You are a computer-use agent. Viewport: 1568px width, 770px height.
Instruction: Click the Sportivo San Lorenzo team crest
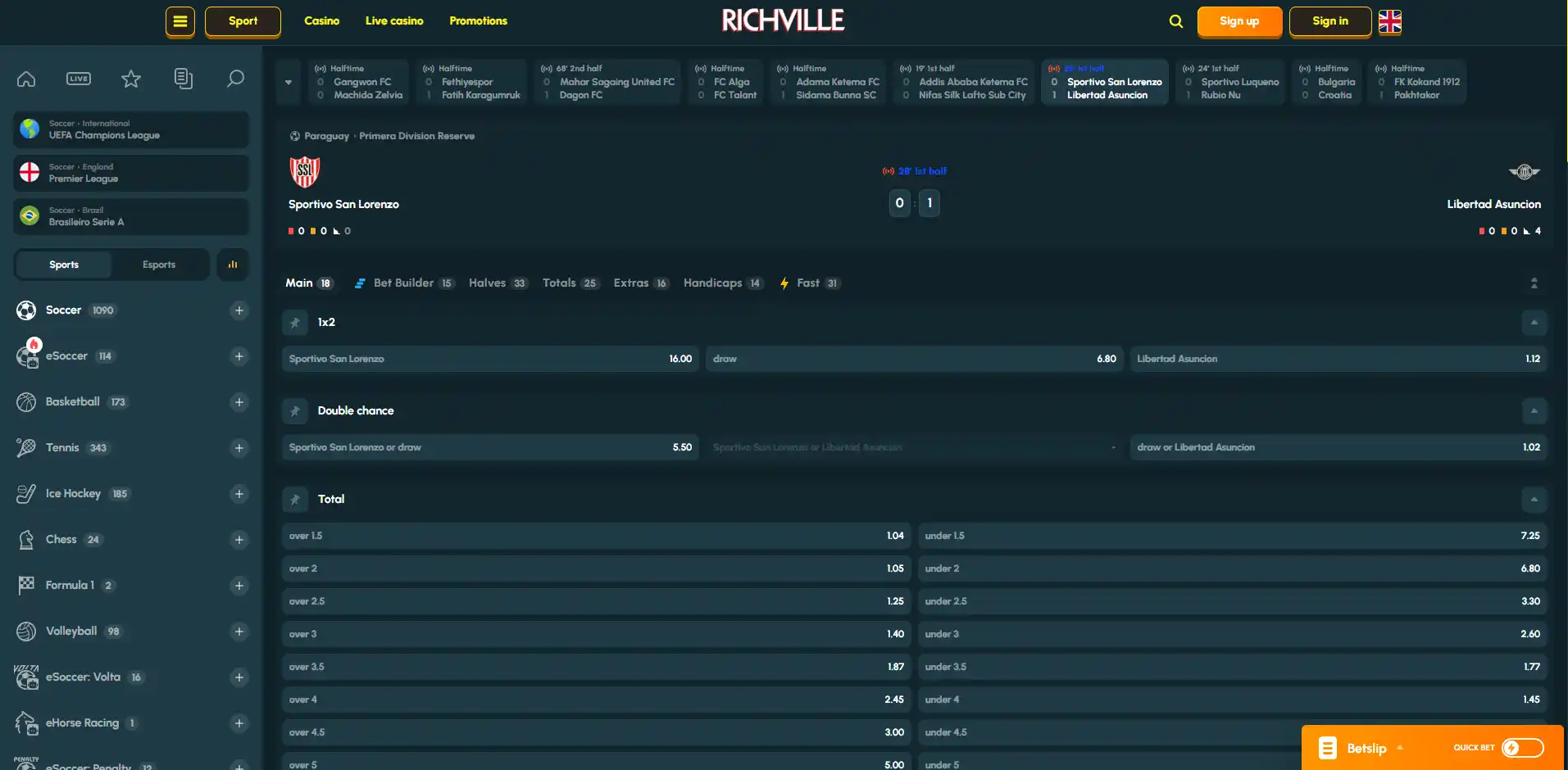point(305,172)
